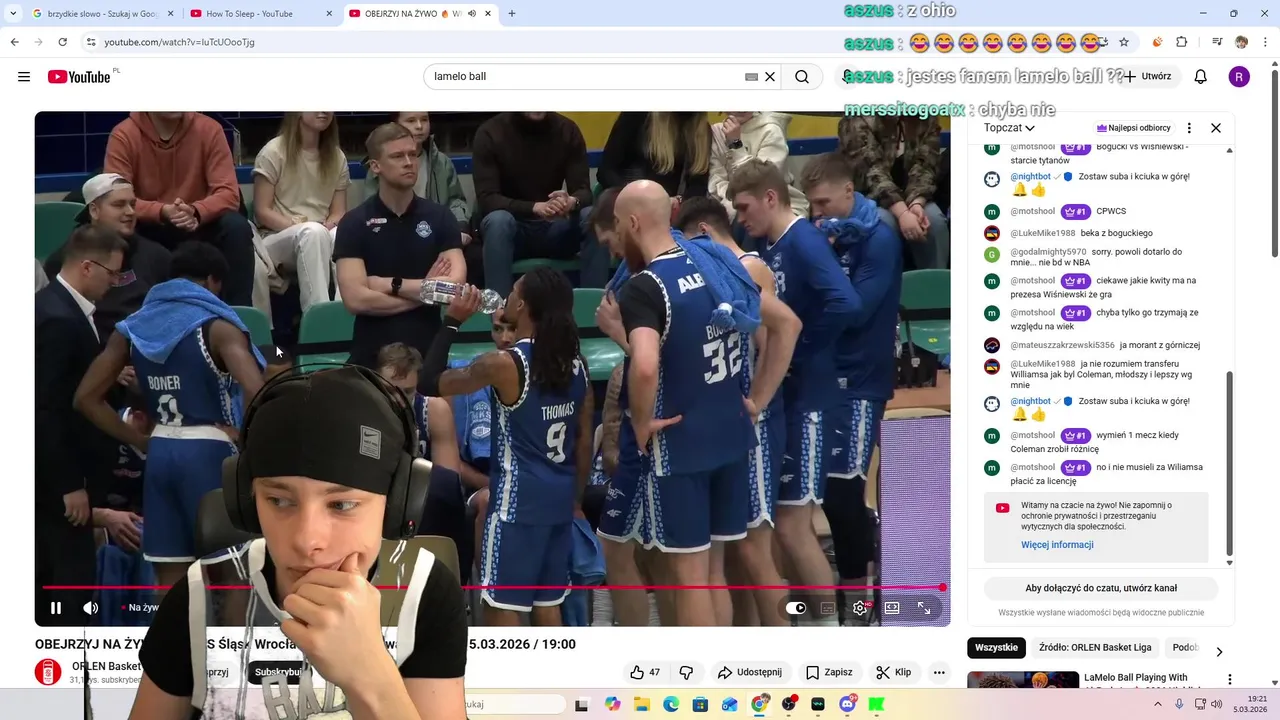Show more filter chips with the right chevron

[x=1219, y=651]
